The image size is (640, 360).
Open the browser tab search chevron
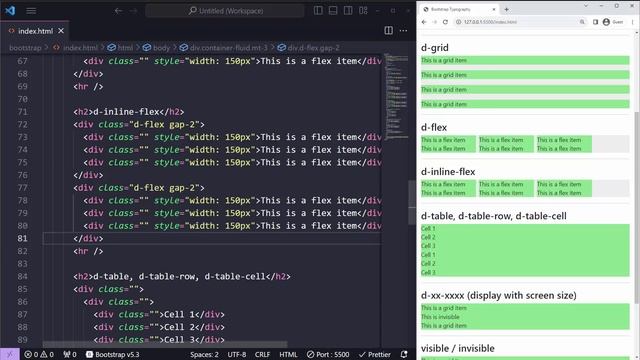click(x=586, y=6)
